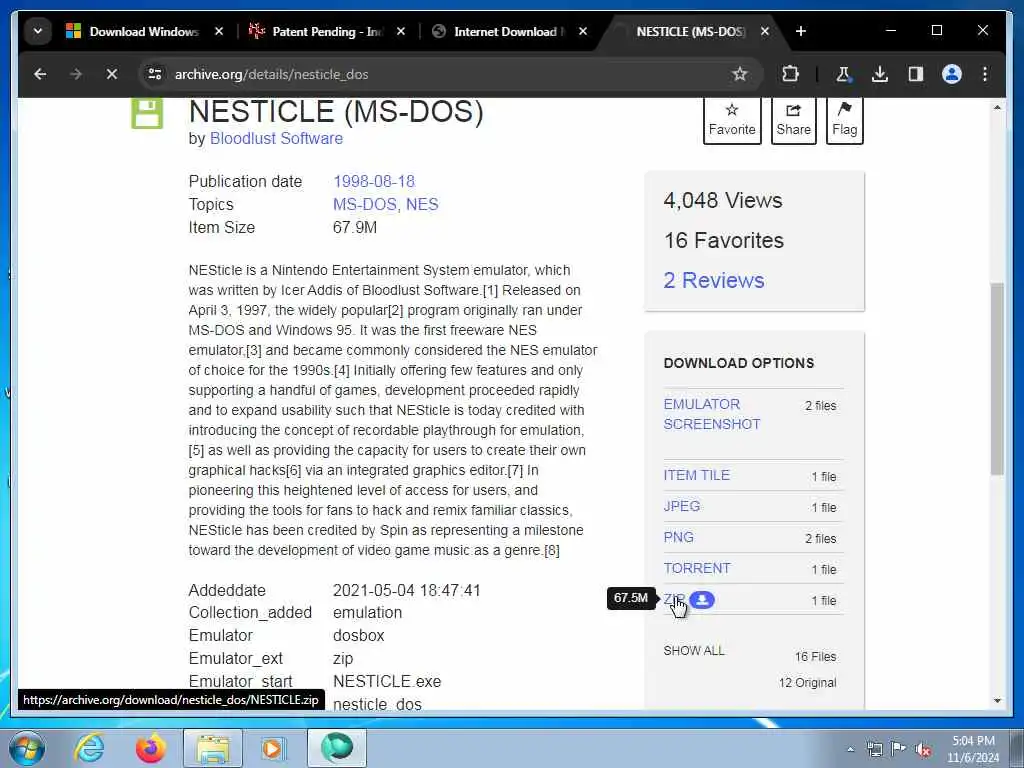Close the Download Windows tab

click(219, 31)
